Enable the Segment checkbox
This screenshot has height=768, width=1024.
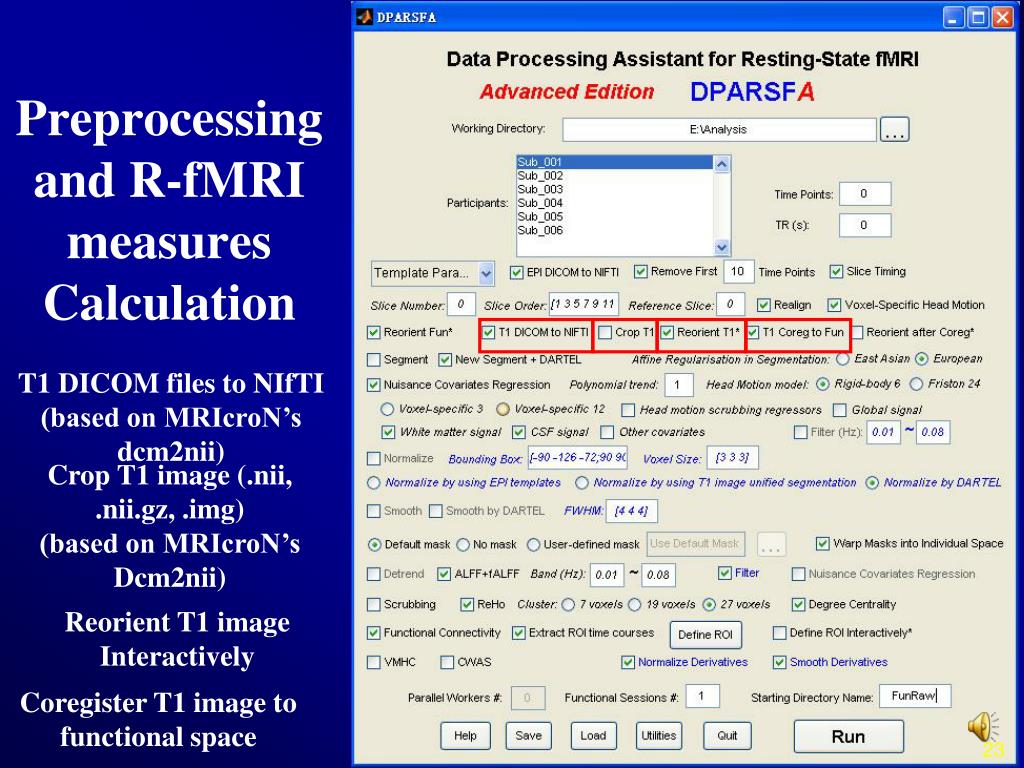(374, 360)
